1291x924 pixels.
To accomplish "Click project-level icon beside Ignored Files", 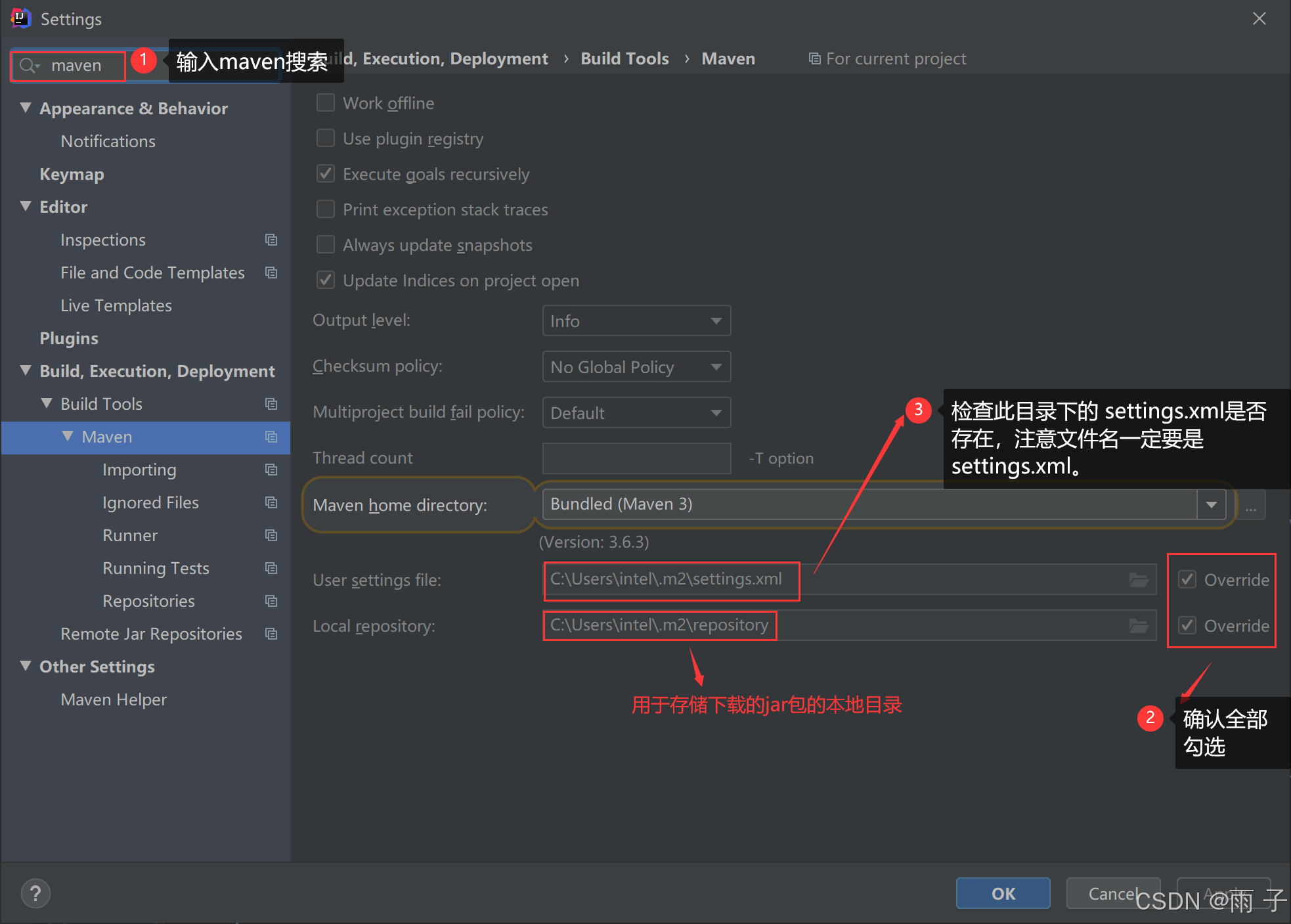I will point(271,502).
